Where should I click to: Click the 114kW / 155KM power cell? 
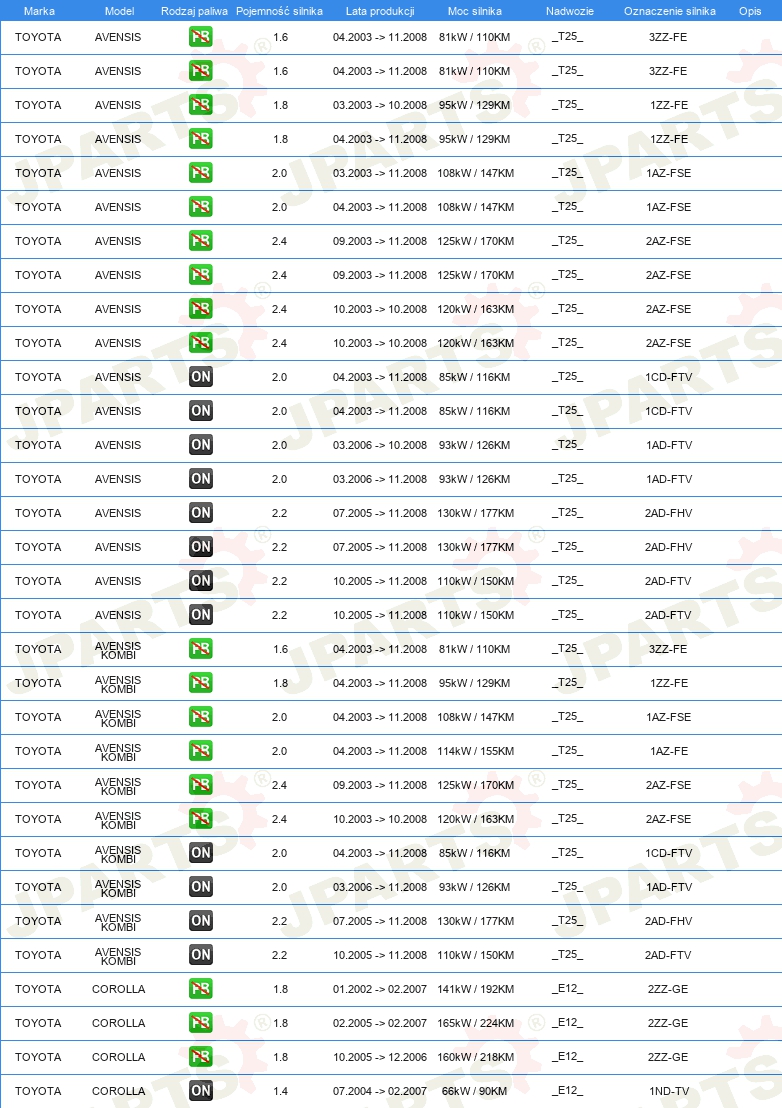point(475,751)
